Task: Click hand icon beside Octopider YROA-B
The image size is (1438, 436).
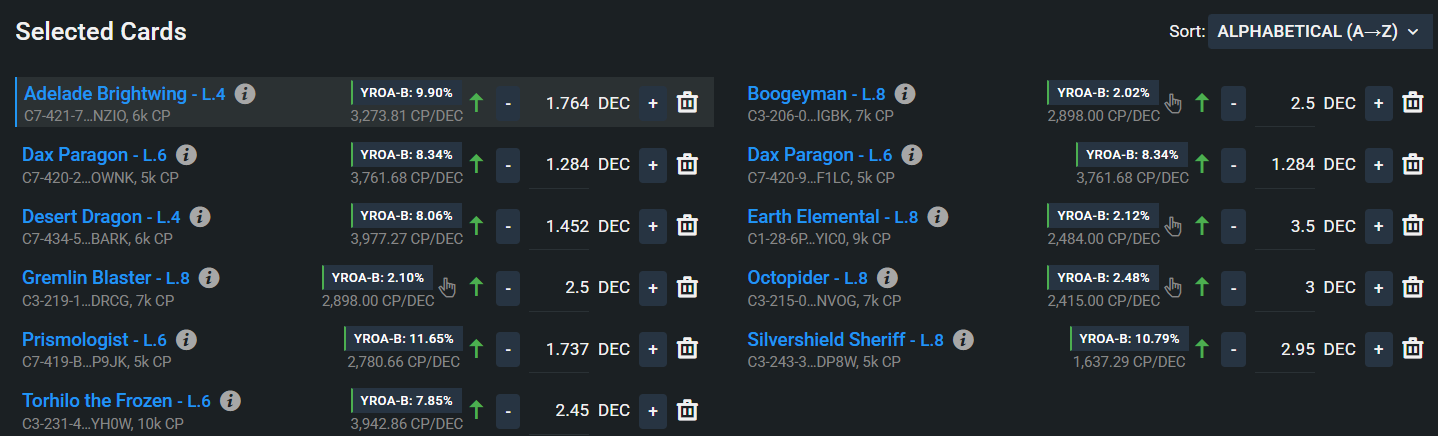Action: coord(1173,288)
